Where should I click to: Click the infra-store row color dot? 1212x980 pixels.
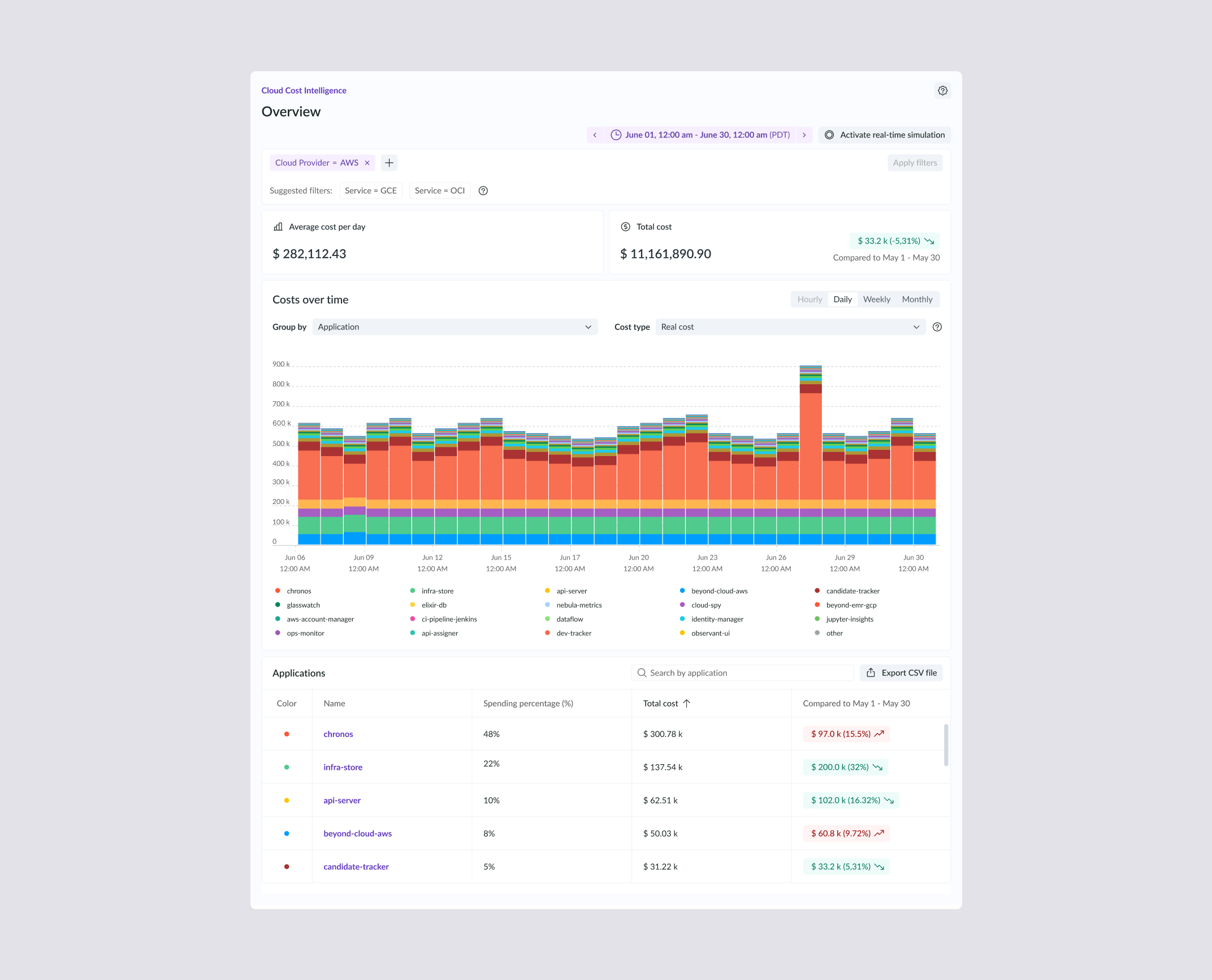287,767
